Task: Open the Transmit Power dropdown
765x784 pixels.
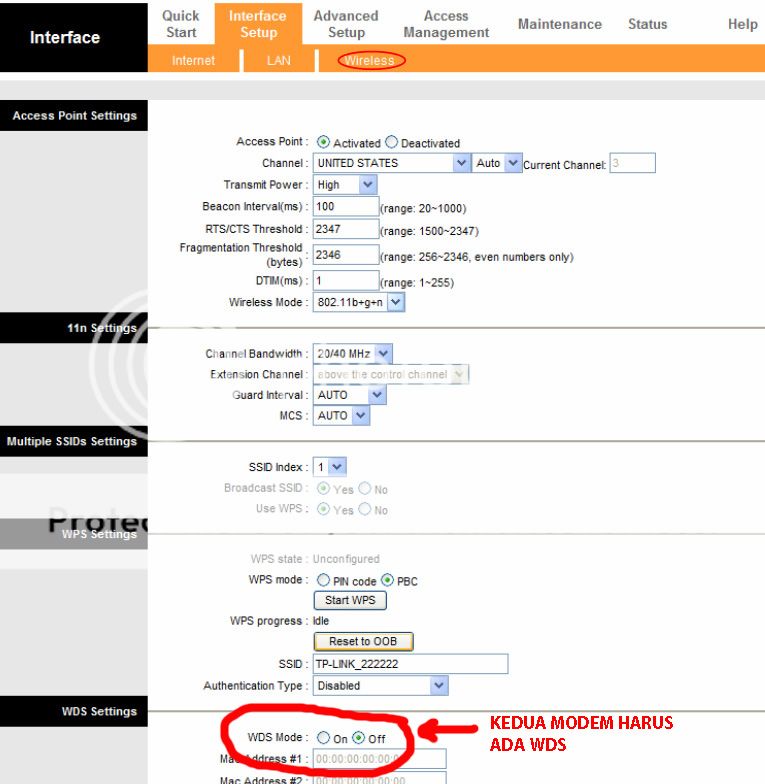Action: pyautogui.click(x=345, y=185)
